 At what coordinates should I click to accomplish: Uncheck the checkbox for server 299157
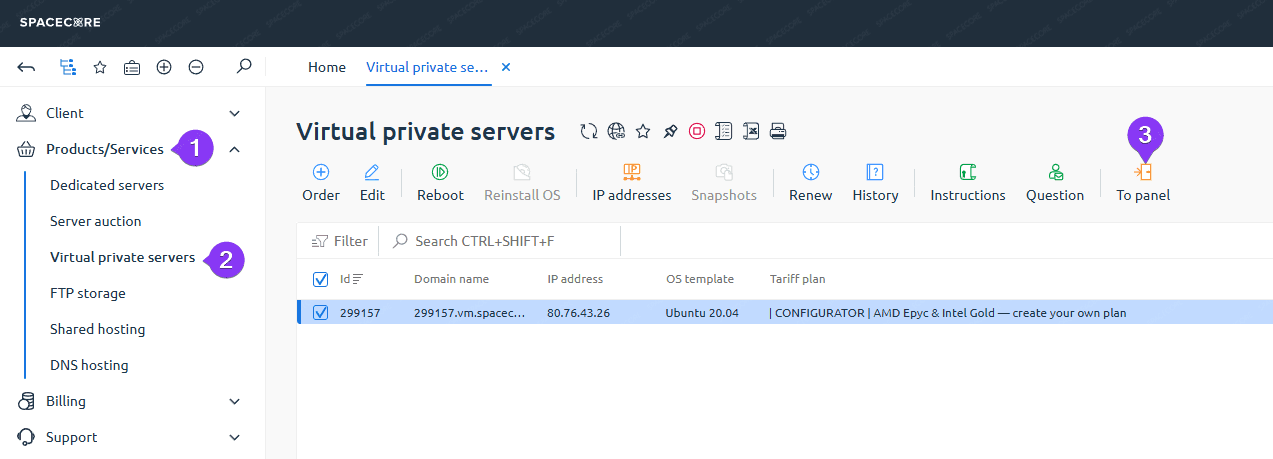coord(321,313)
